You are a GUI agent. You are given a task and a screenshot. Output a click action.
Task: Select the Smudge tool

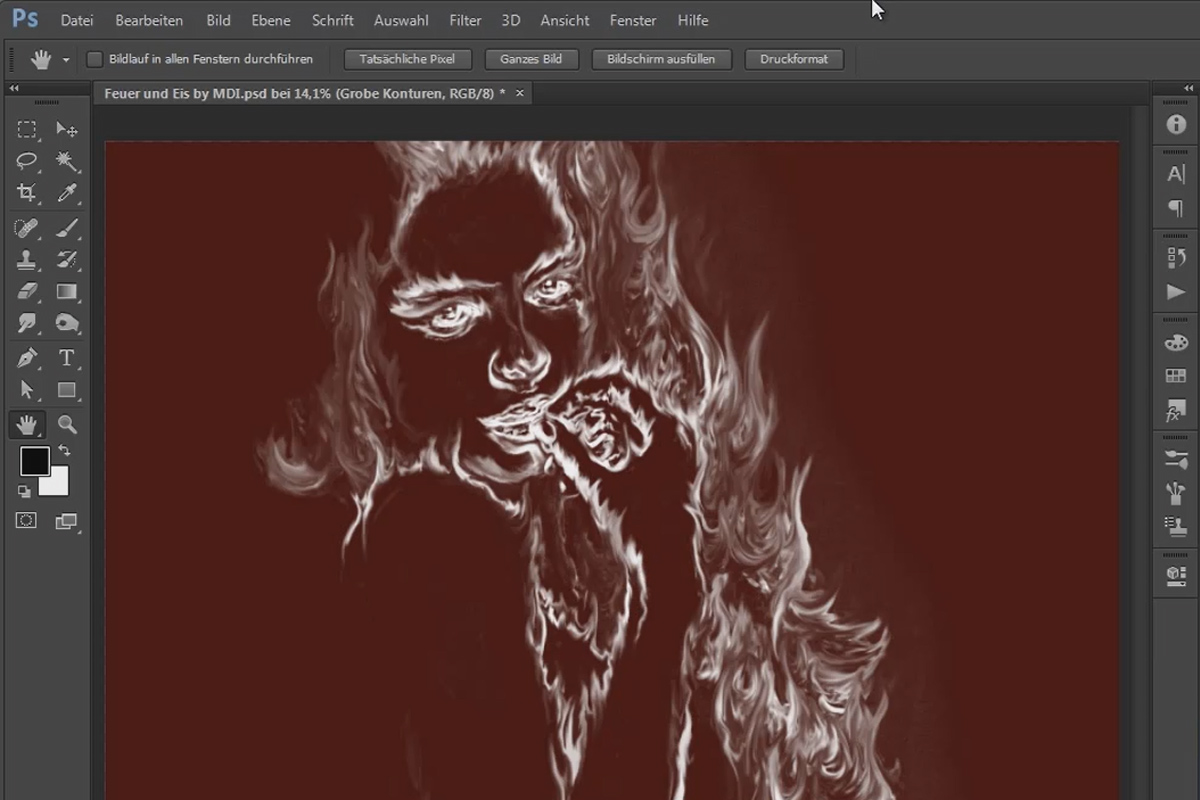(27, 323)
